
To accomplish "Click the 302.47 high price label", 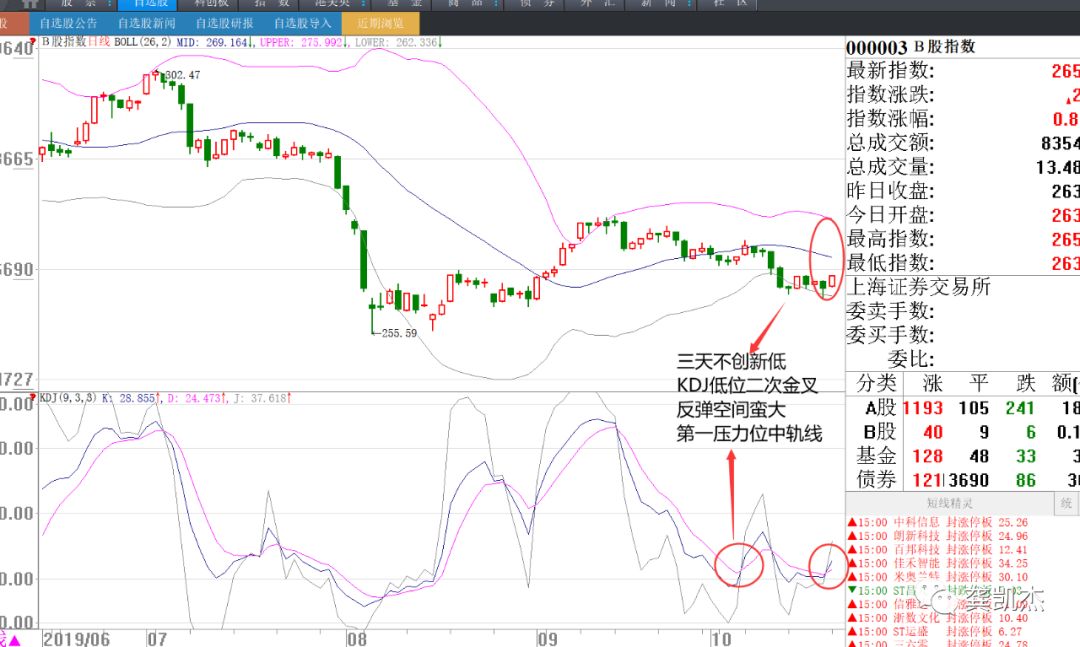I will 183,75.
